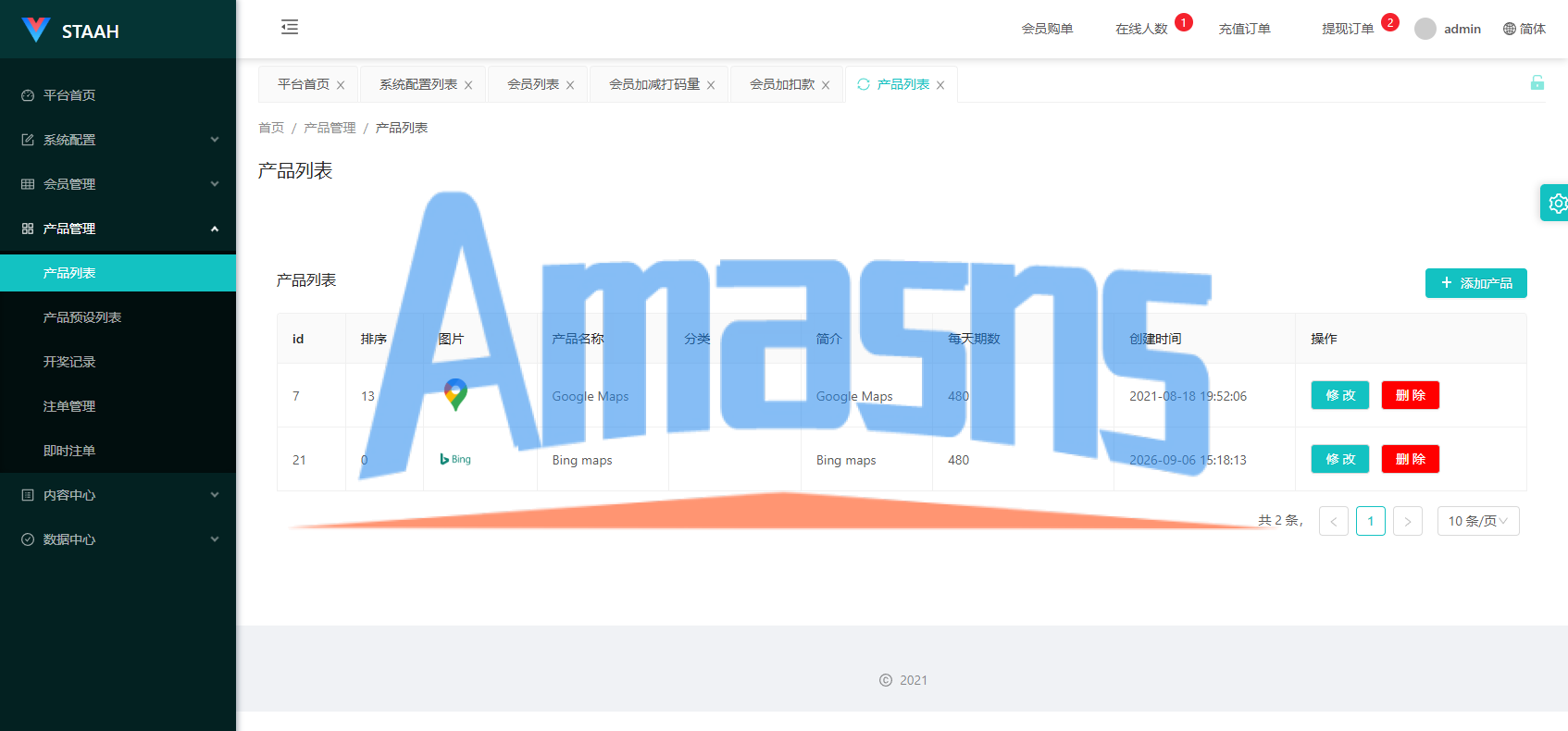
Task: Switch to the 平台首页 tab
Action: [304, 84]
